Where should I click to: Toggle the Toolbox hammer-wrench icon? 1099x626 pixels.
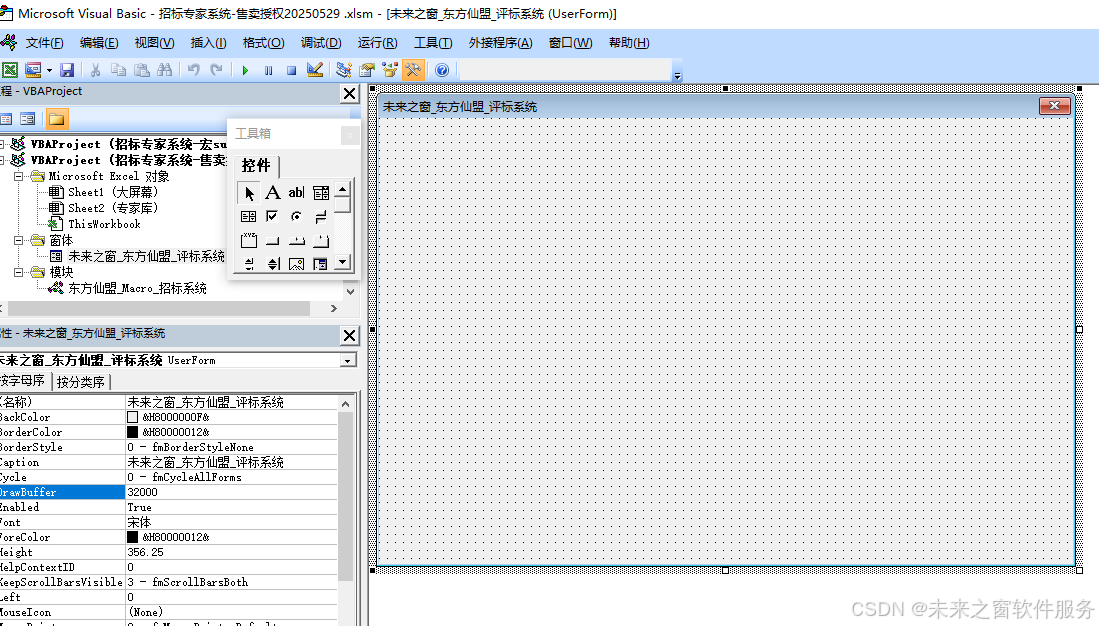[x=413, y=69]
